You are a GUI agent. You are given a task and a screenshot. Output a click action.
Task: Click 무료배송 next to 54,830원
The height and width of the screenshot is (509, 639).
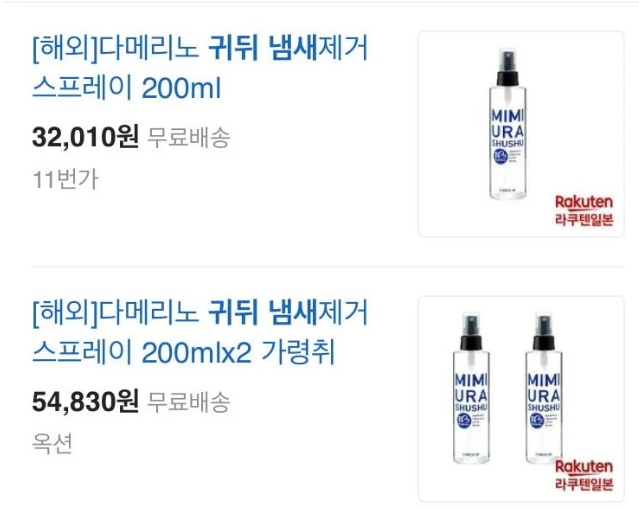click(x=188, y=402)
